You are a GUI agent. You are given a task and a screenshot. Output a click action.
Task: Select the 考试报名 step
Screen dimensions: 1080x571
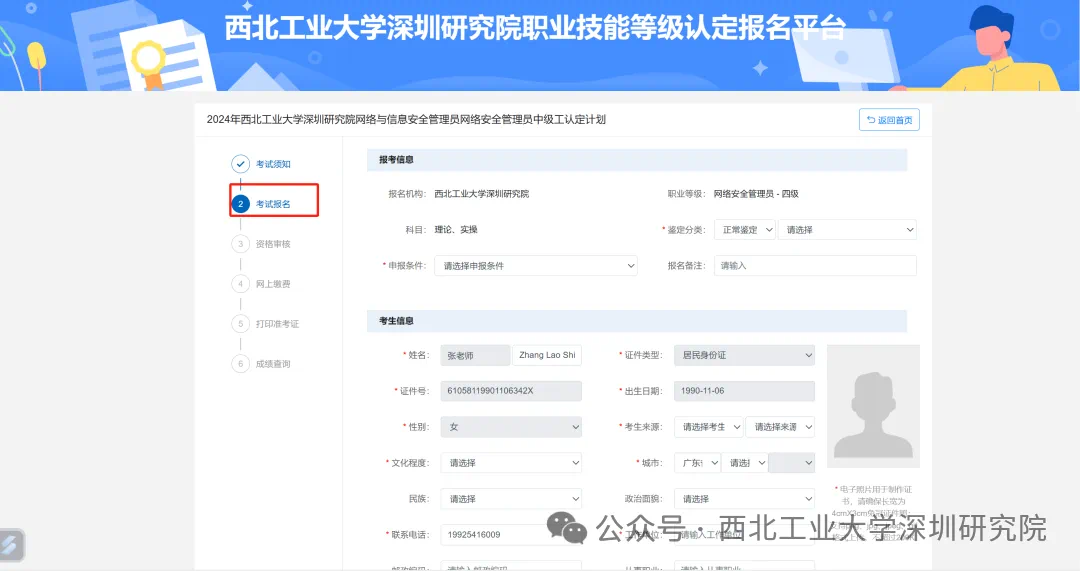click(x=273, y=204)
